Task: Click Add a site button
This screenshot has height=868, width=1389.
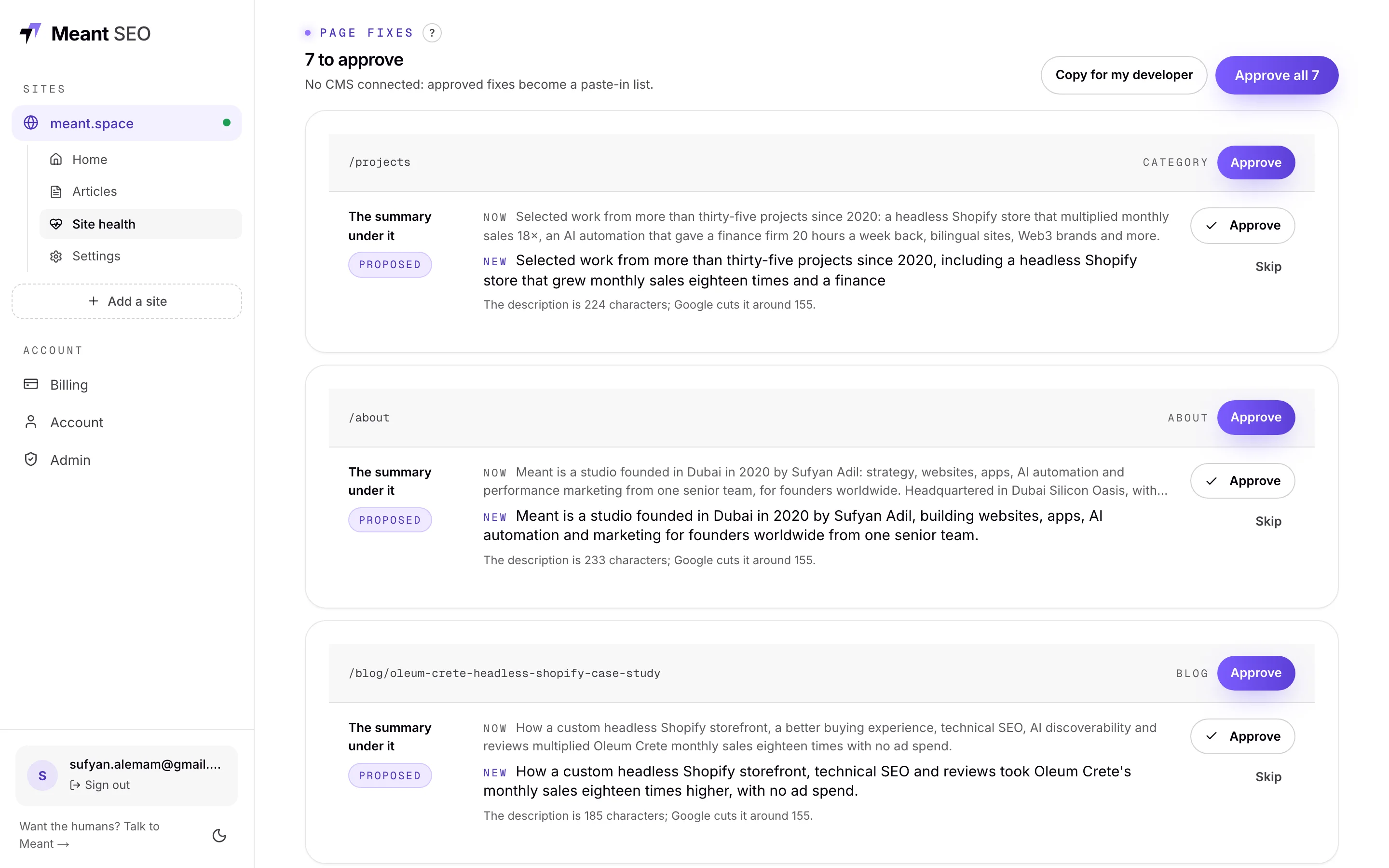Action: point(127,301)
